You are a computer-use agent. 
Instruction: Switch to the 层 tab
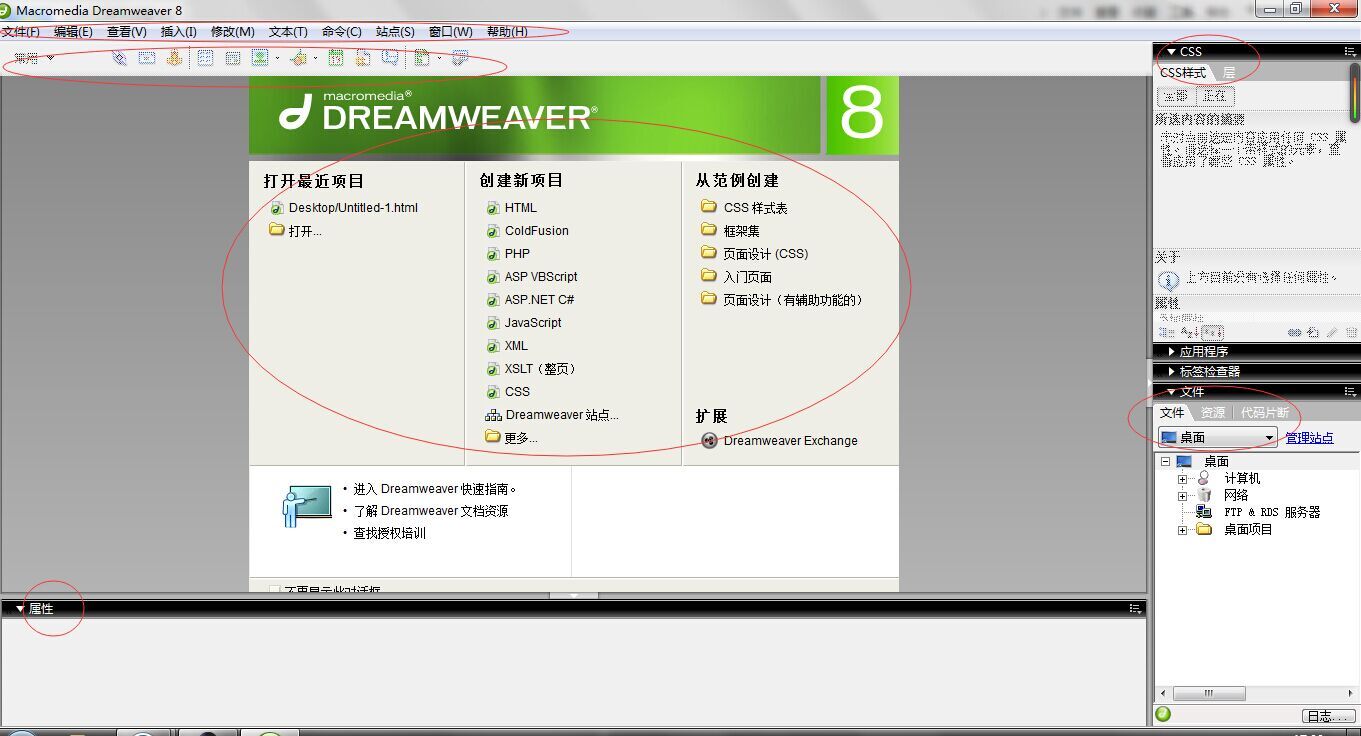point(1229,73)
